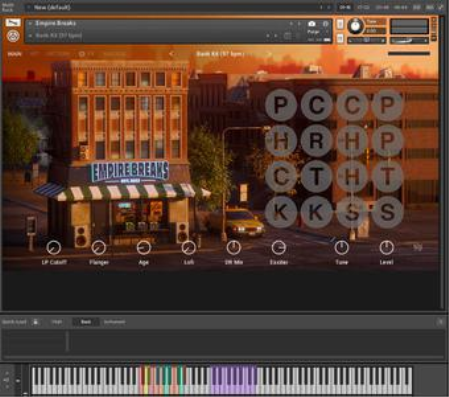This screenshot has height=397, width=449.
Task: Expand the Bank Kit snapshot arrow in header
Action: coord(30,35)
